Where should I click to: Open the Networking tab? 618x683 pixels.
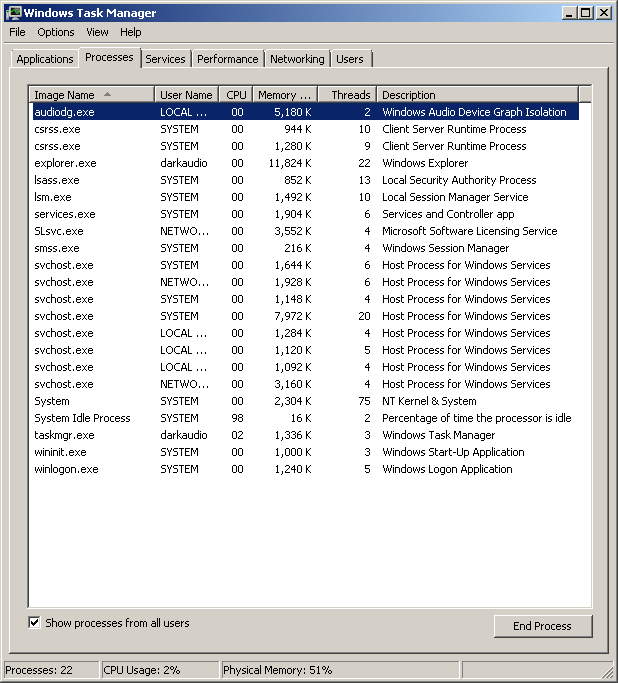297,59
